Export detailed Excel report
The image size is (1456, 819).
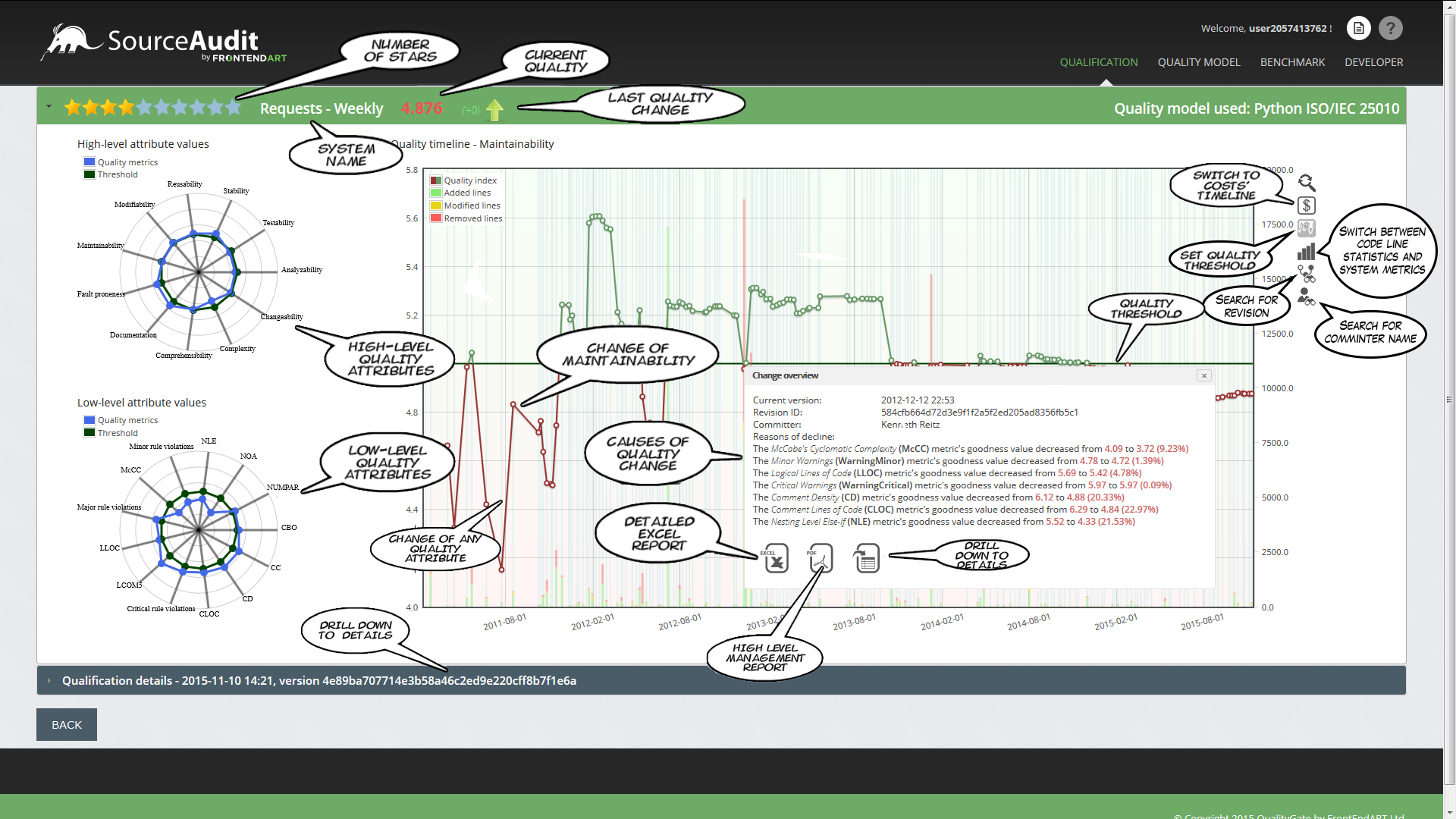click(x=775, y=559)
